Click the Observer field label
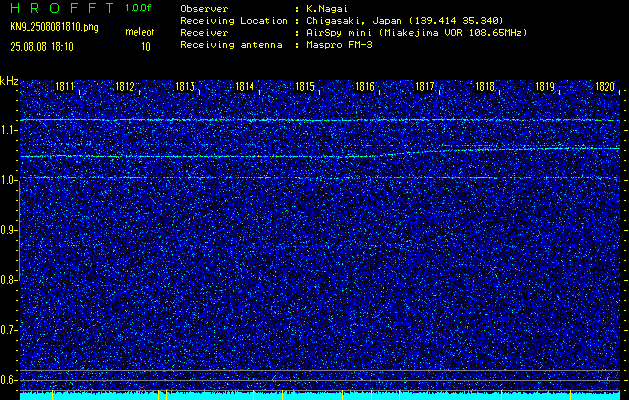Viewport: 629px width, 400px height. (x=204, y=8)
